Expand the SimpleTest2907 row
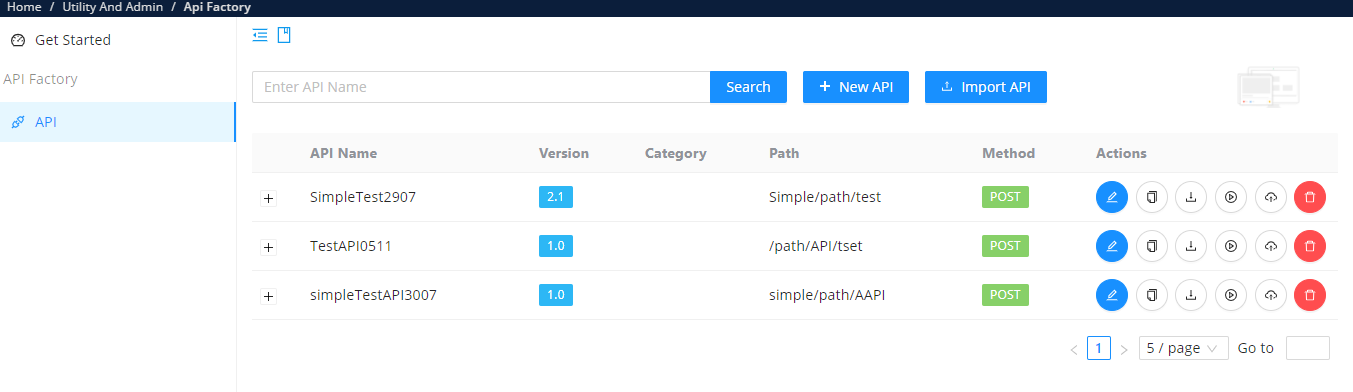The width and height of the screenshot is (1353, 392). tap(268, 198)
